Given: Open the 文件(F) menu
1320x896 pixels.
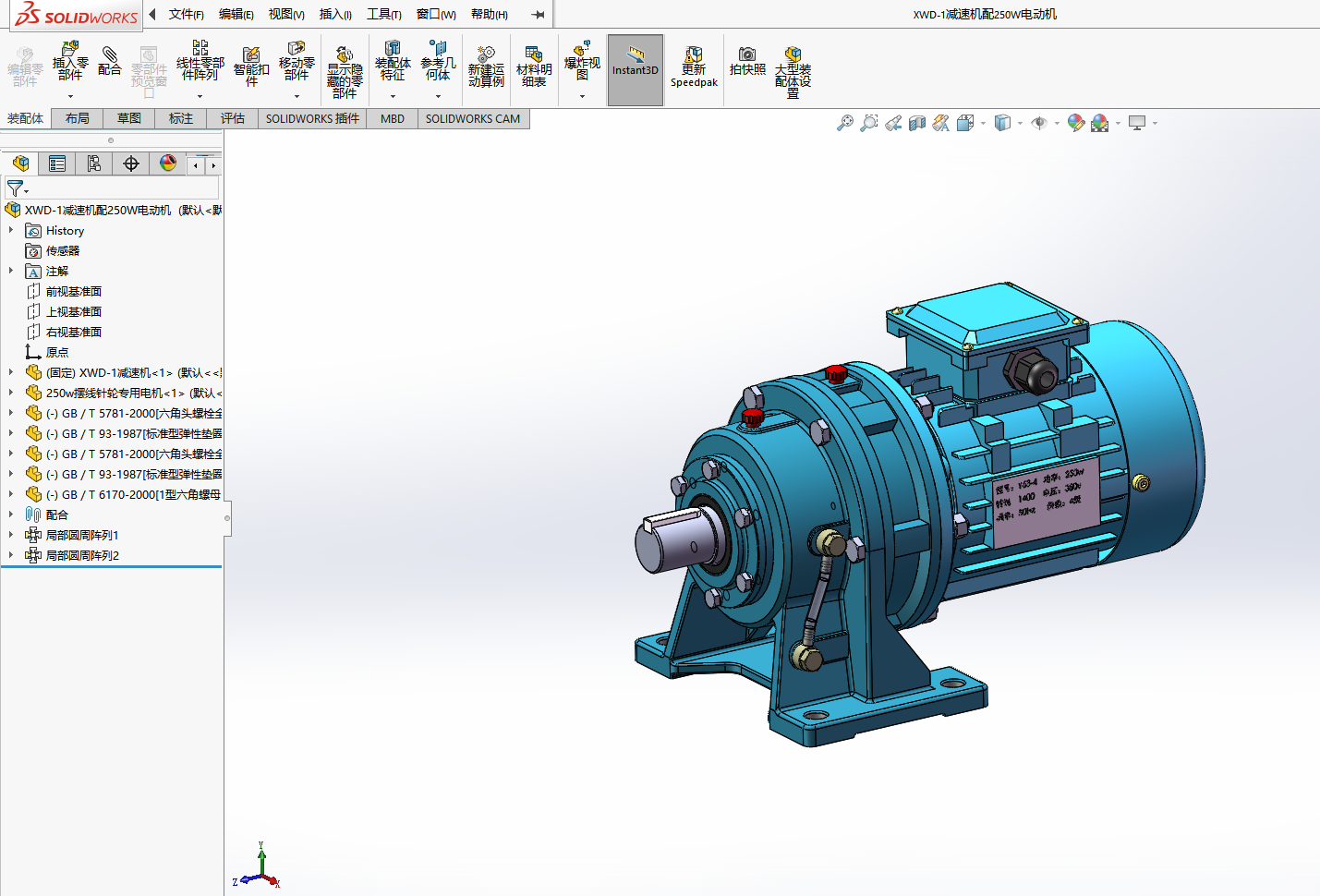Looking at the screenshot, I should coord(187,14).
